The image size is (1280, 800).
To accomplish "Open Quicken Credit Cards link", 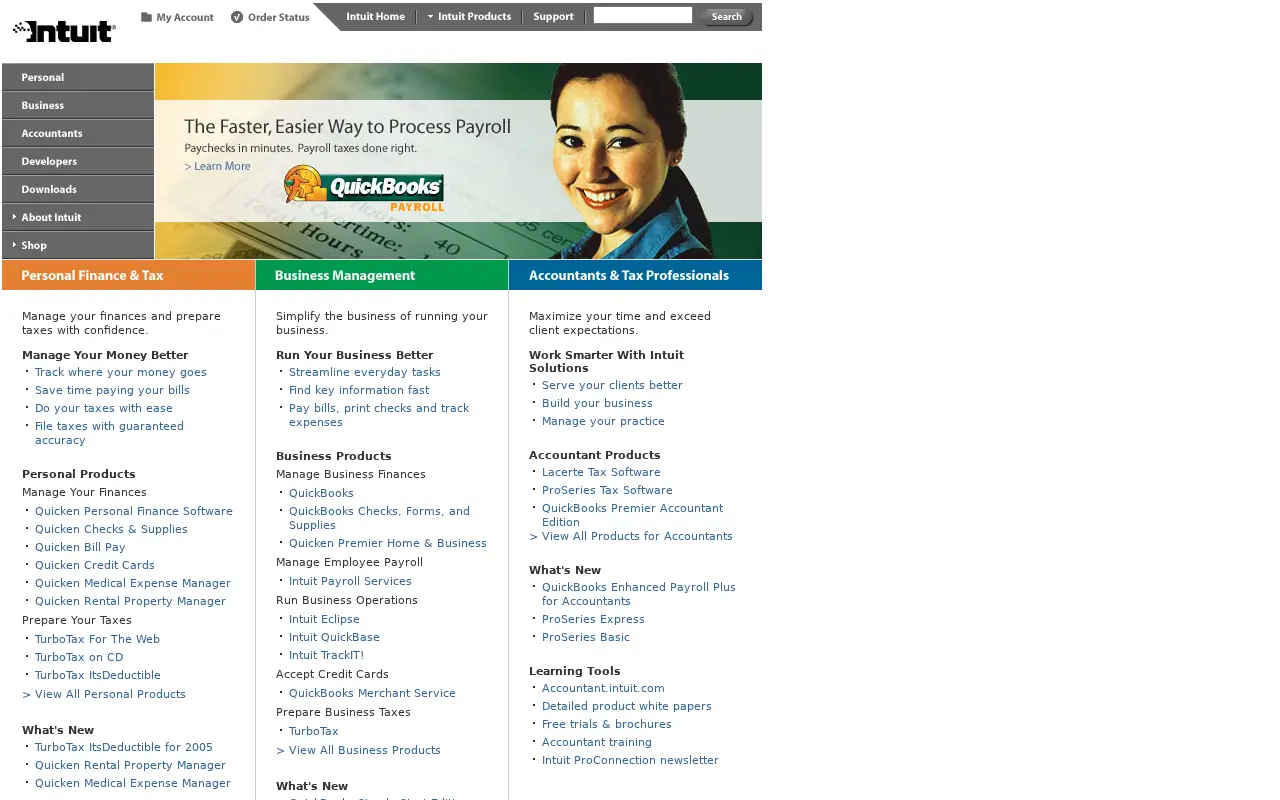I will coord(95,565).
